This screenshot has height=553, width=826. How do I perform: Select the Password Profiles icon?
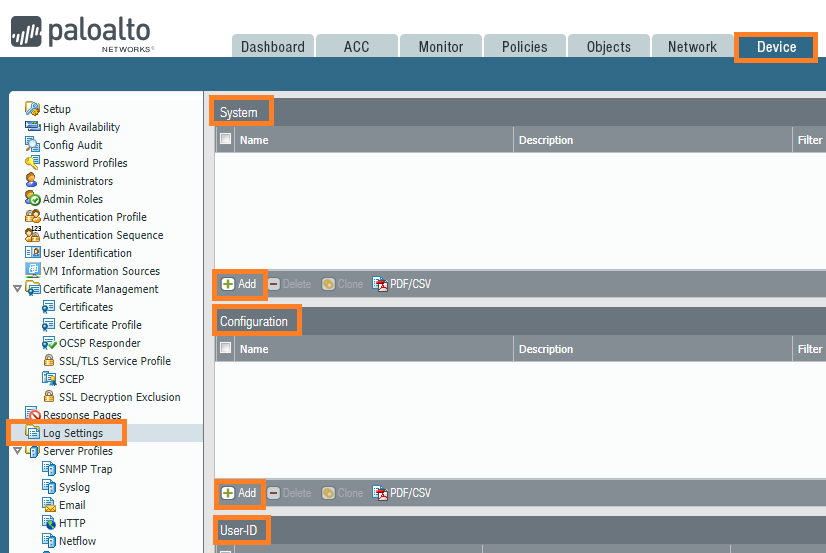point(32,163)
